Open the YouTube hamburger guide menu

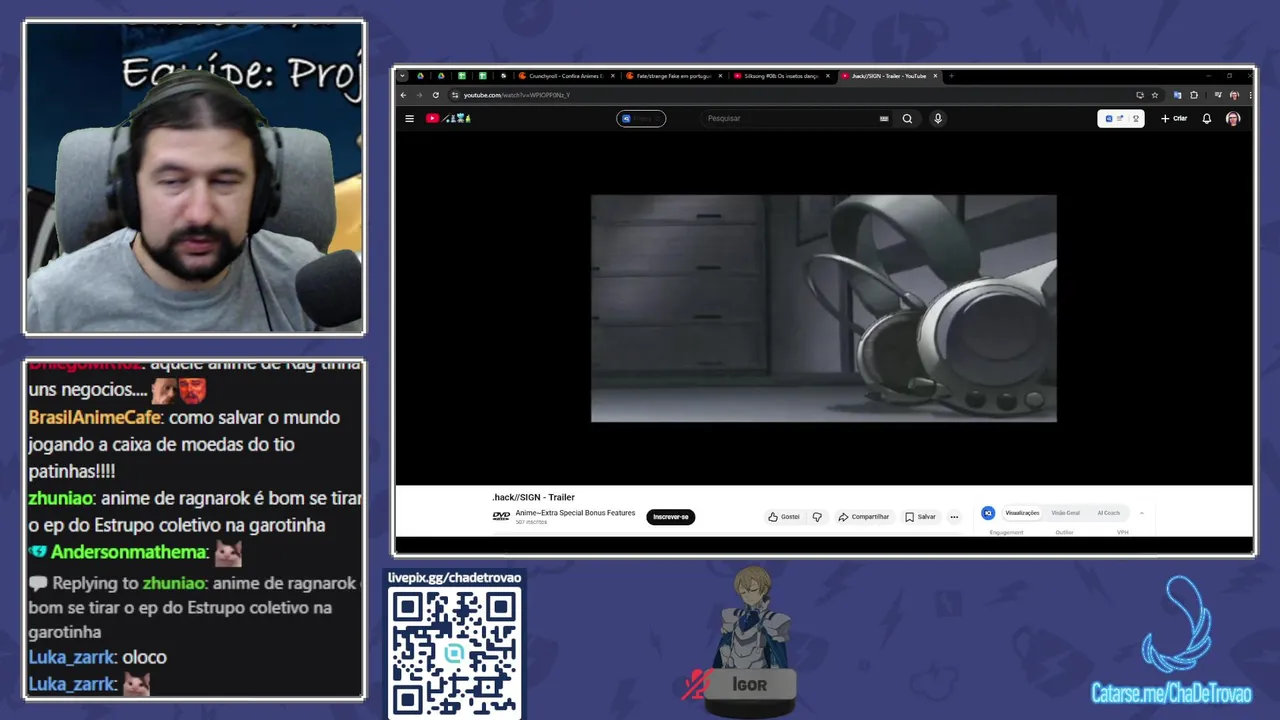click(x=409, y=118)
